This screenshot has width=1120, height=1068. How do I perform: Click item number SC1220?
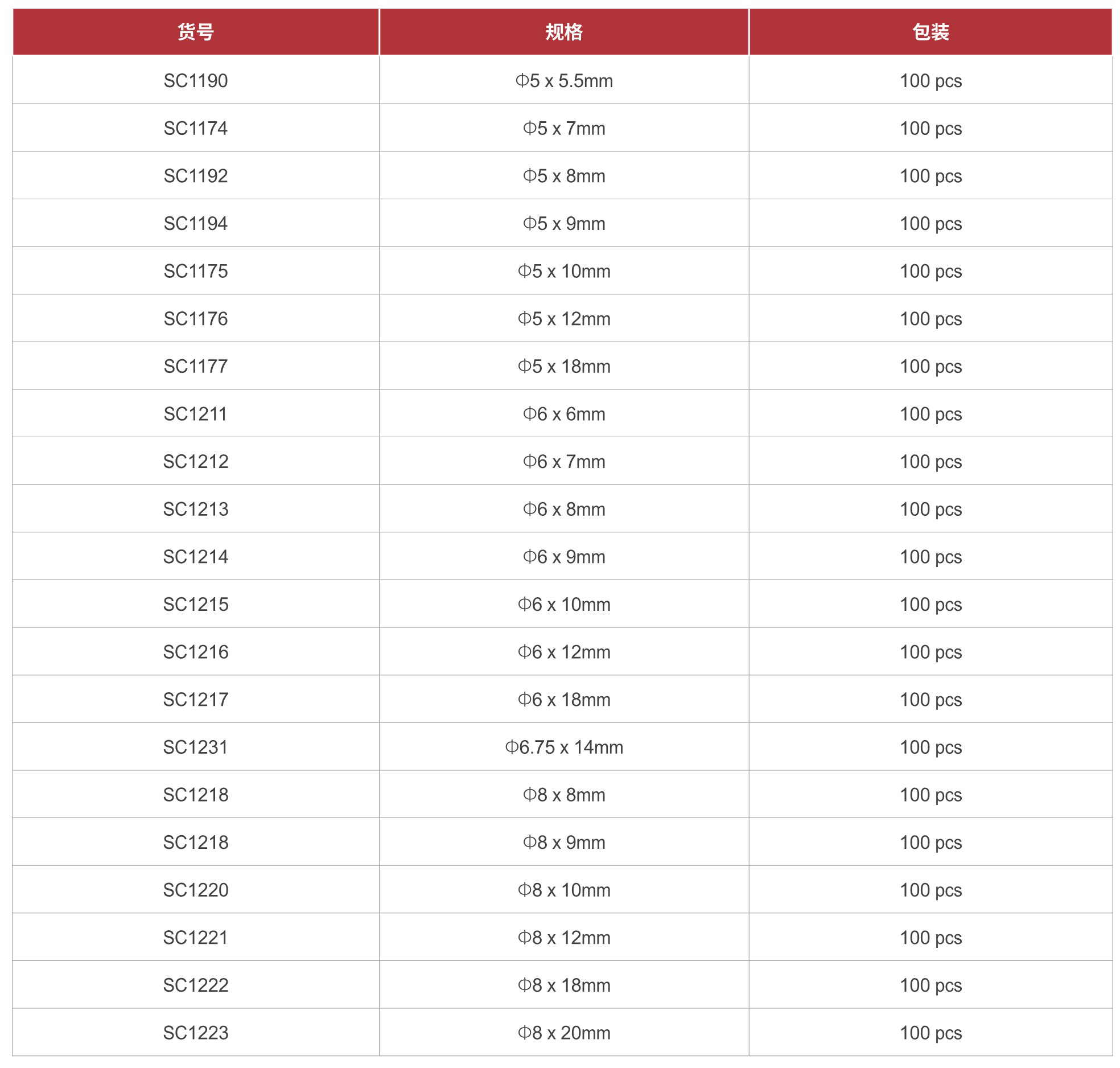coord(195,890)
